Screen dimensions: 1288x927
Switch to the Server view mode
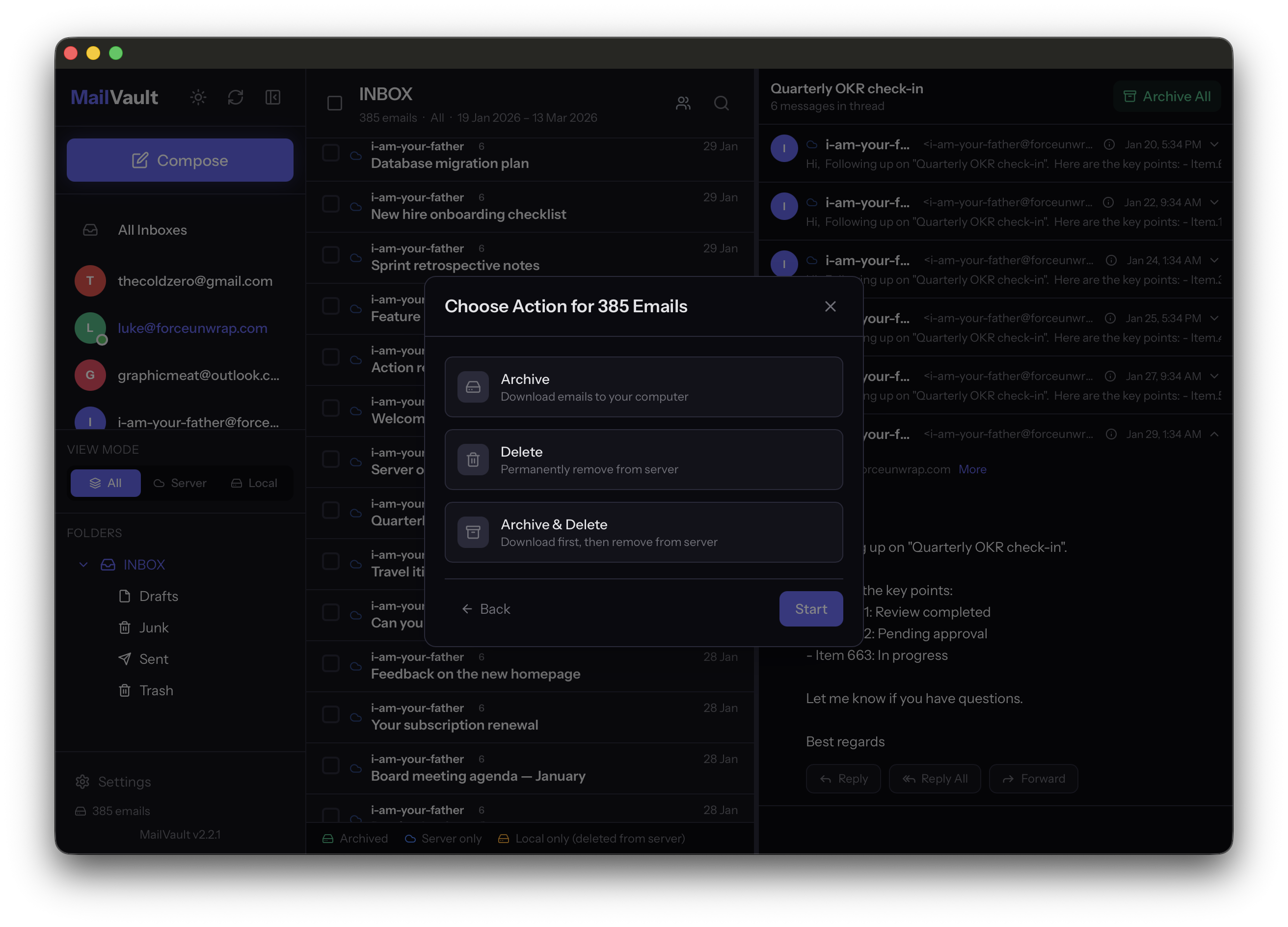[180, 483]
